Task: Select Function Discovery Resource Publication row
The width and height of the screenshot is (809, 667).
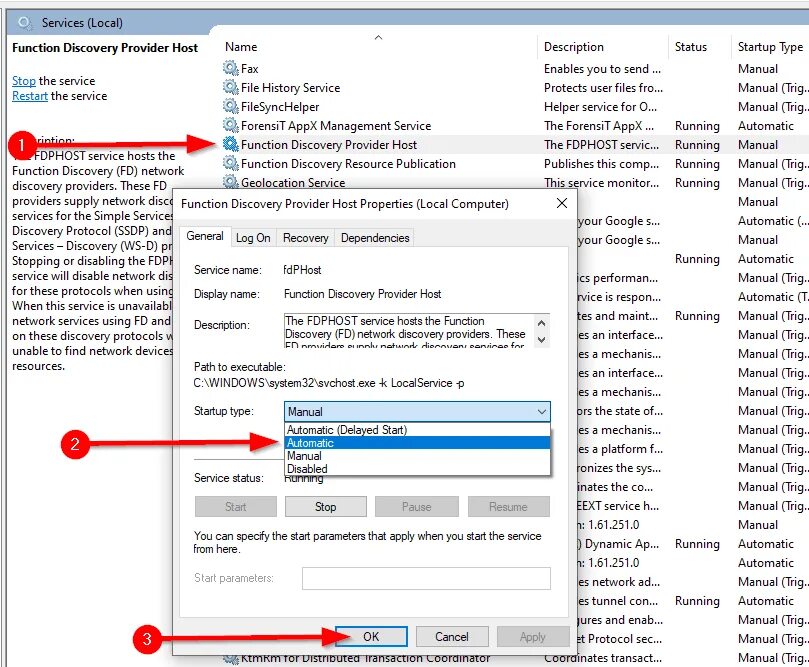Action: pos(348,164)
